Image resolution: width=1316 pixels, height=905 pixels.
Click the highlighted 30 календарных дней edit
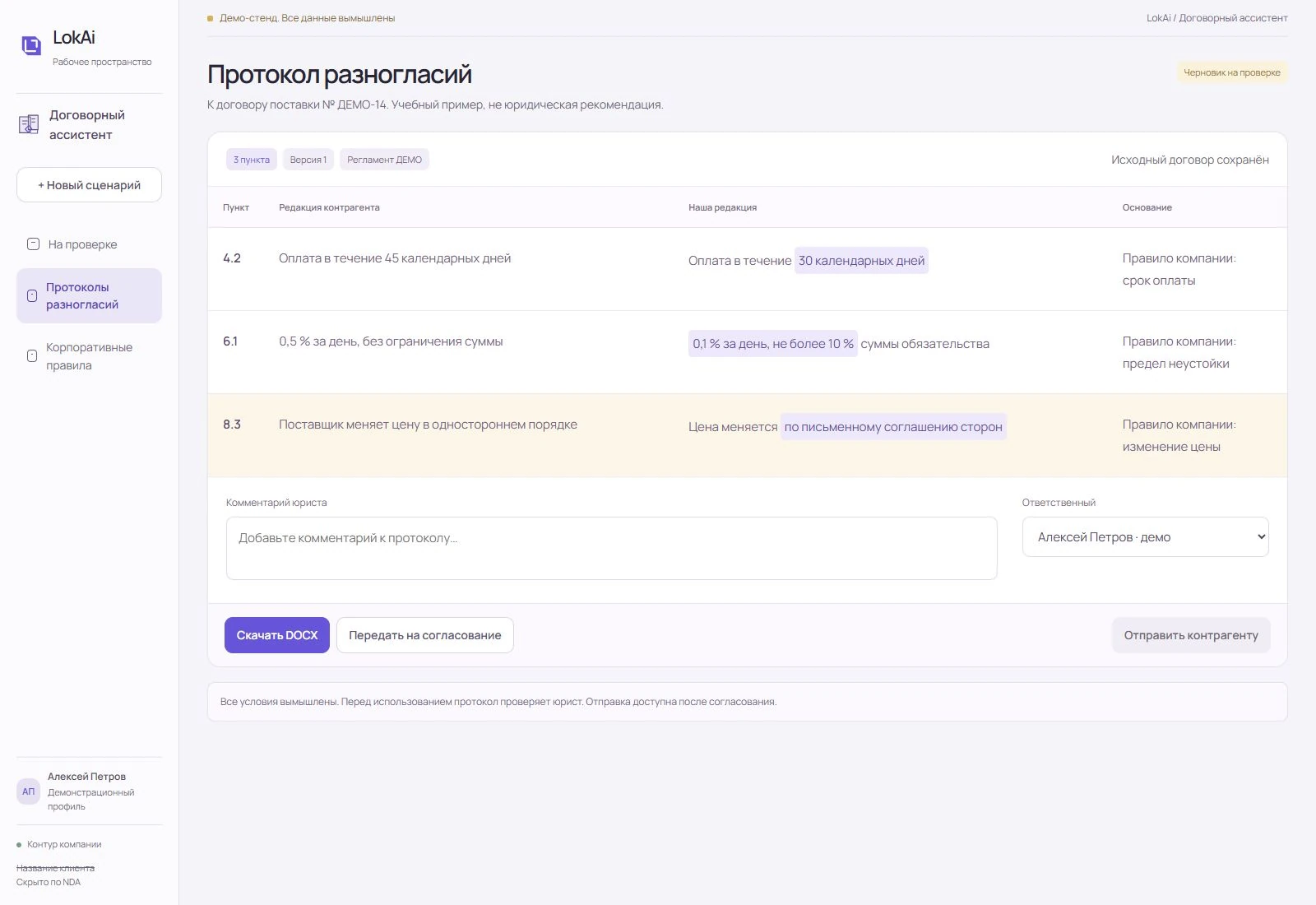click(x=861, y=261)
